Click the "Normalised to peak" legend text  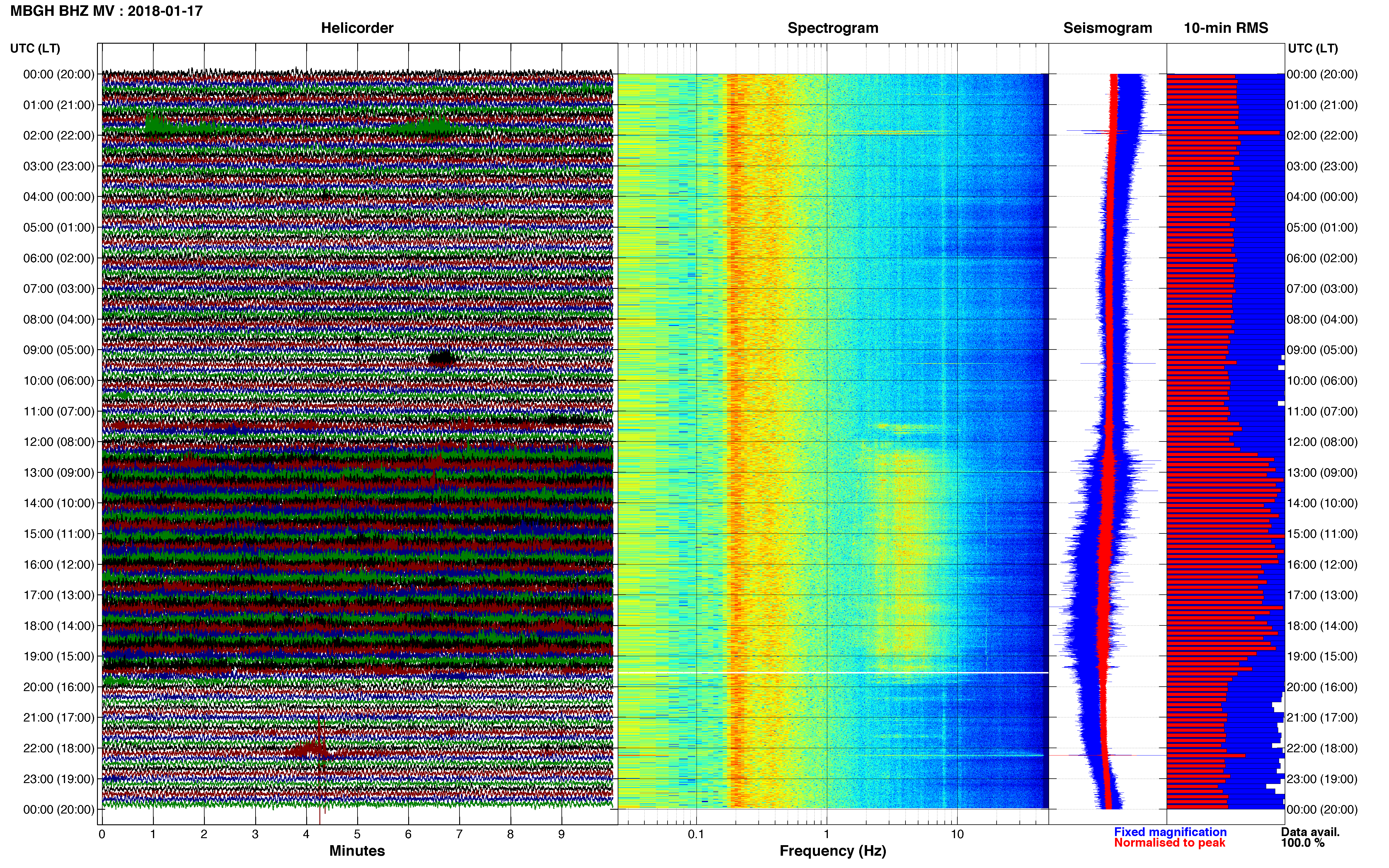click(1170, 843)
